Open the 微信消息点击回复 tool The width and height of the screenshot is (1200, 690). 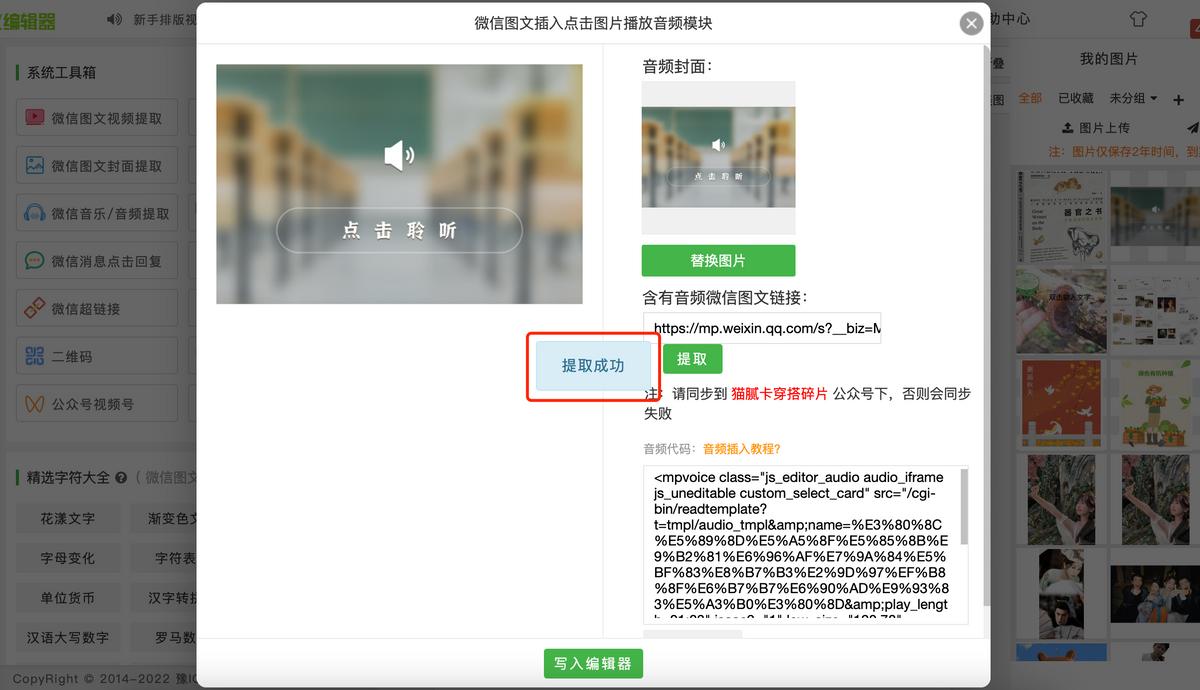[x=96, y=260]
